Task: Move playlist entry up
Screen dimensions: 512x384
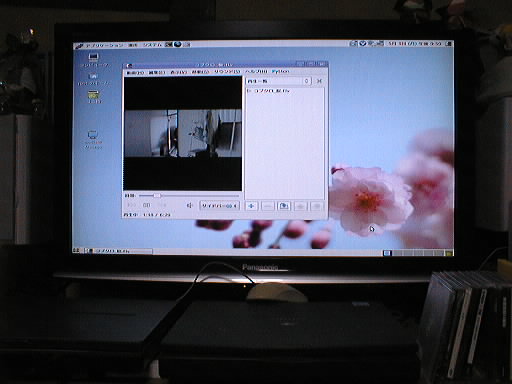Action: pos(300,206)
